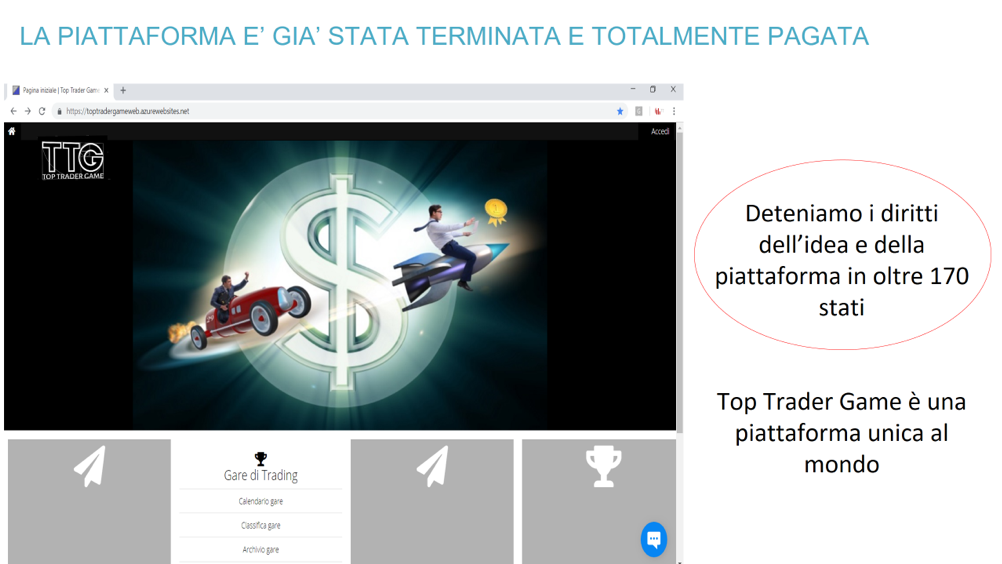Click the address bar URL field
The image size is (1002, 564).
(x=335, y=111)
